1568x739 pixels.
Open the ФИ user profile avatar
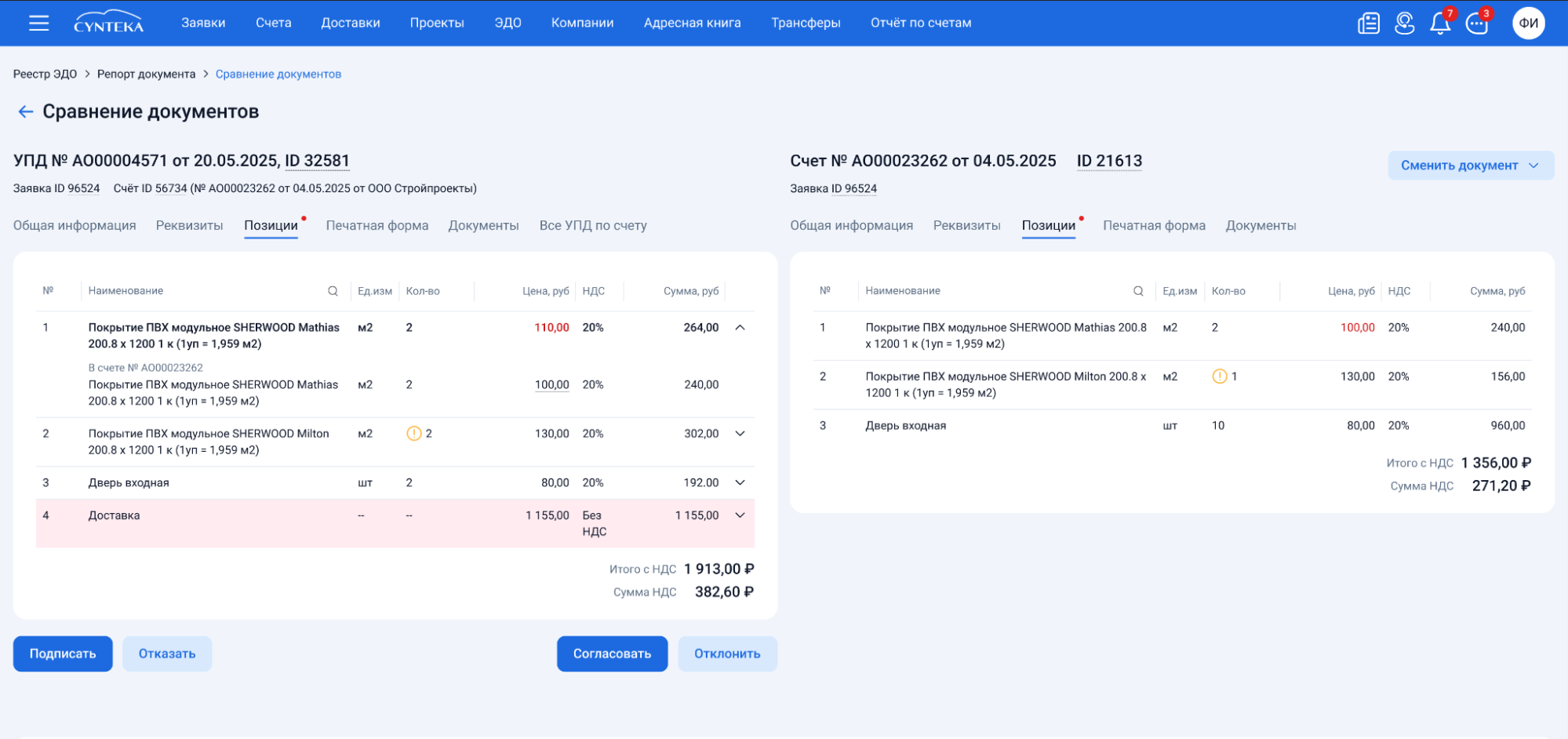pyautogui.click(x=1528, y=23)
